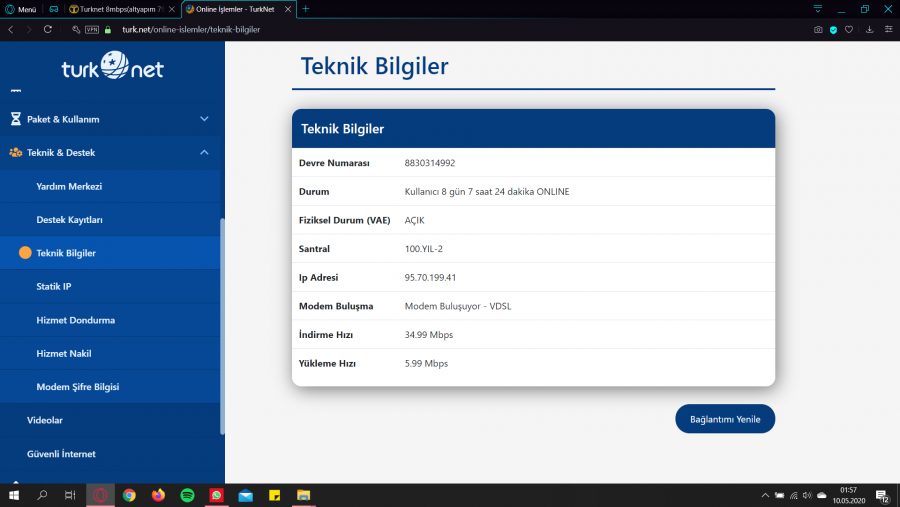Click the Paket & Kullanım hourglass icon
Viewport: 900px width, 507px height.
click(15, 119)
